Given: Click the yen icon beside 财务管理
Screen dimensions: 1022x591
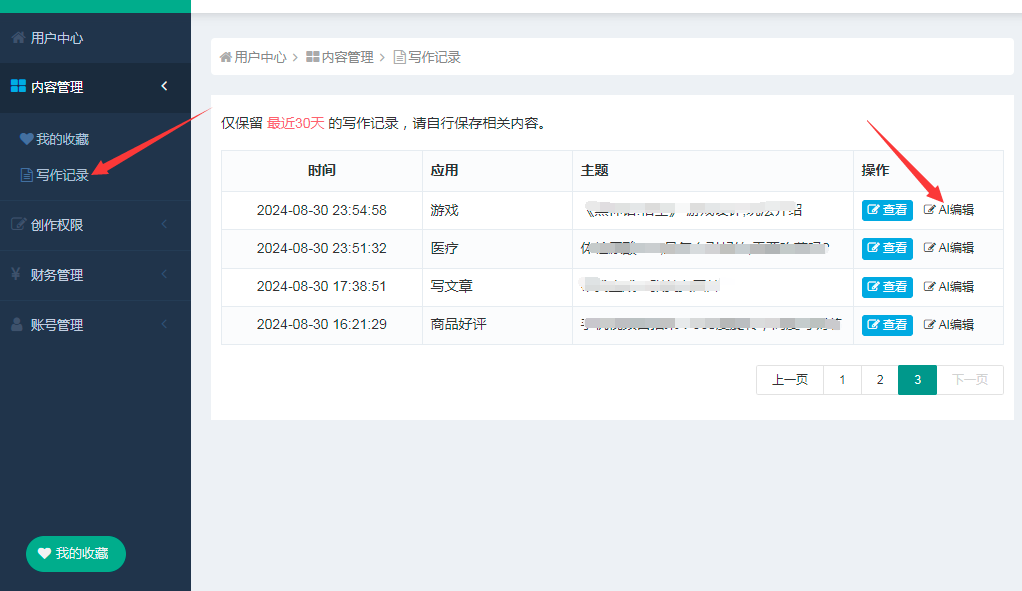Looking at the screenshot, I should coord(17,275).
